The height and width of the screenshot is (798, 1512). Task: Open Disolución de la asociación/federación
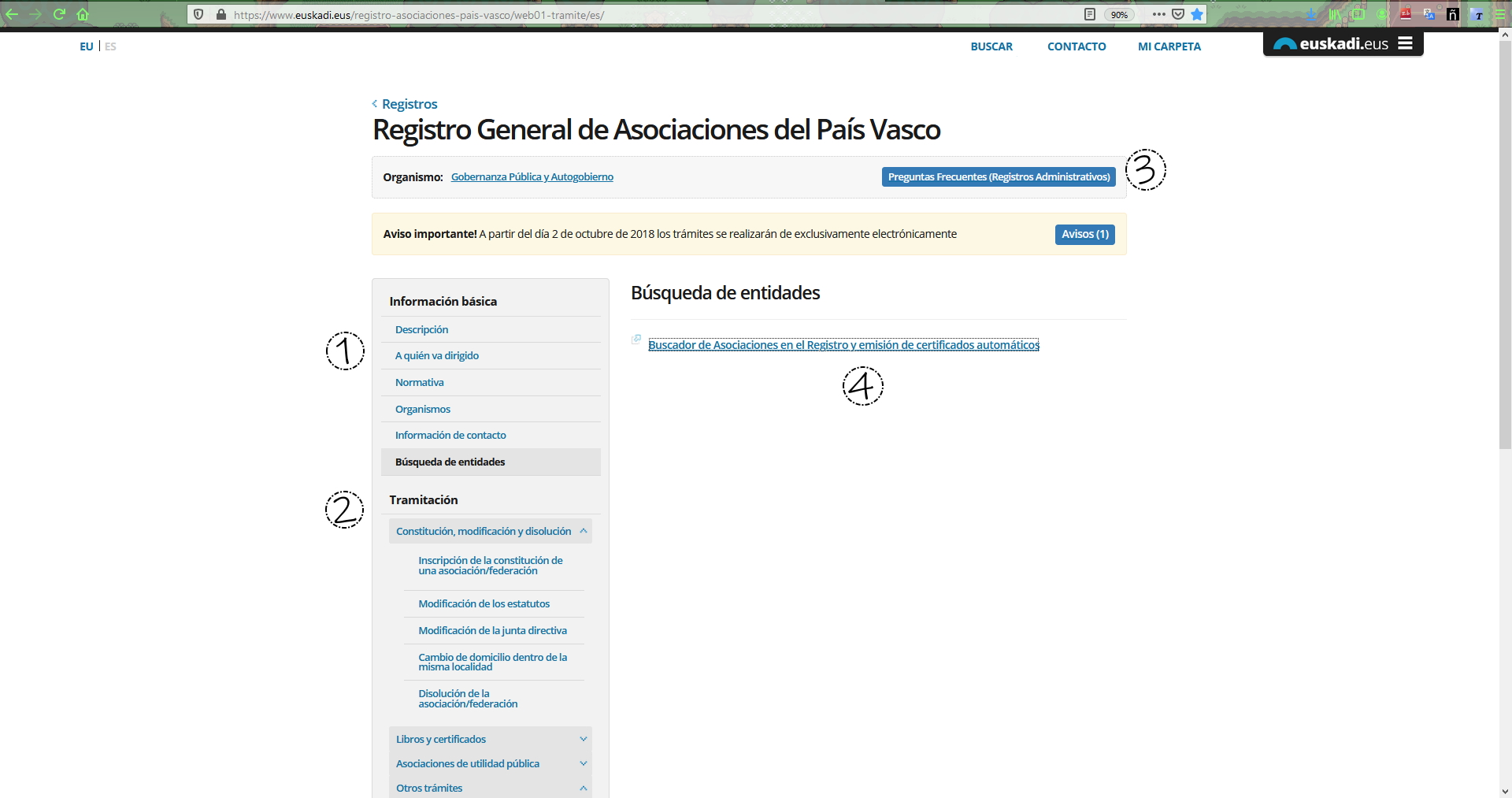coord(468,699)
